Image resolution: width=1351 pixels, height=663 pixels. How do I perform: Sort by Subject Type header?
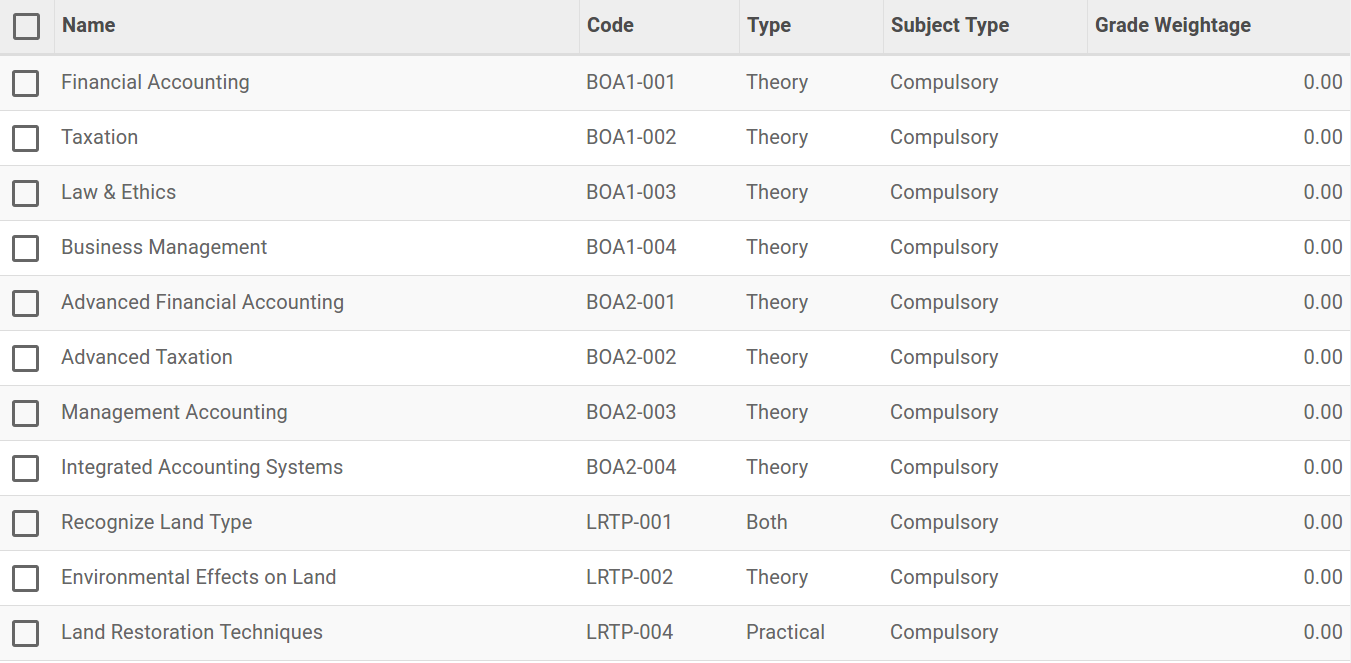click(950, 26)
